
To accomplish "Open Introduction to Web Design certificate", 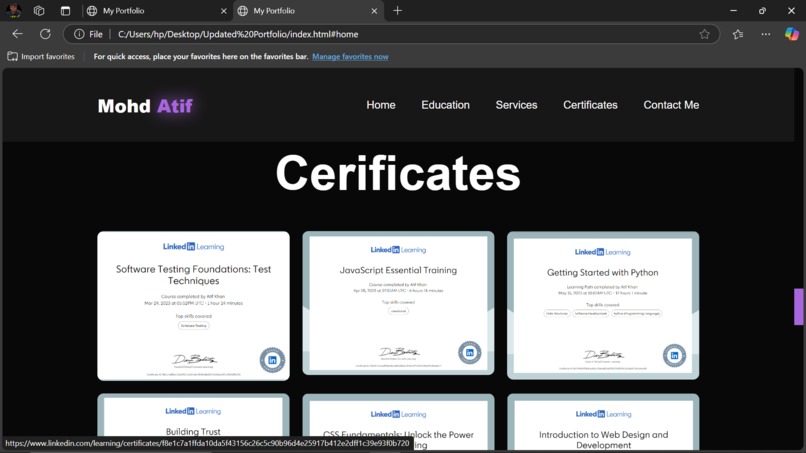I will point(603,422).
